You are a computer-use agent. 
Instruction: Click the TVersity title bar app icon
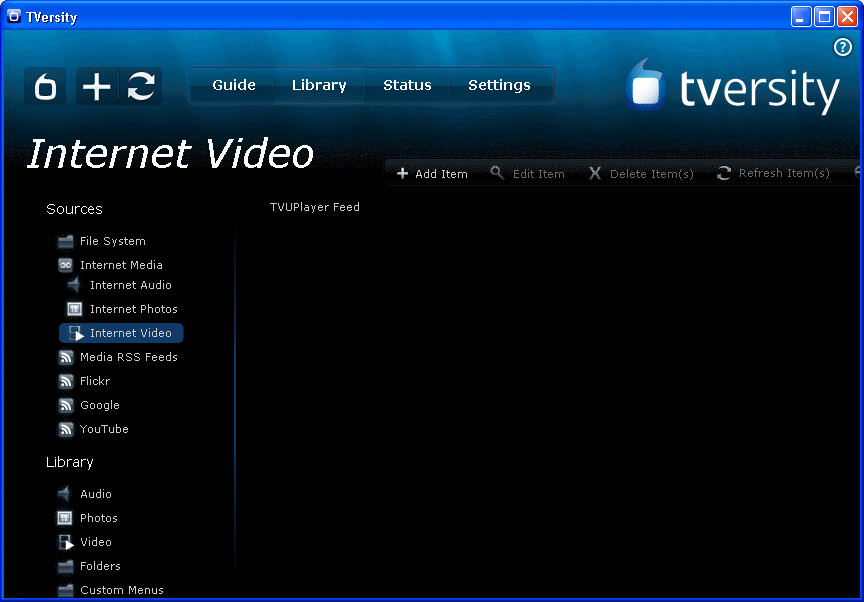14,17
